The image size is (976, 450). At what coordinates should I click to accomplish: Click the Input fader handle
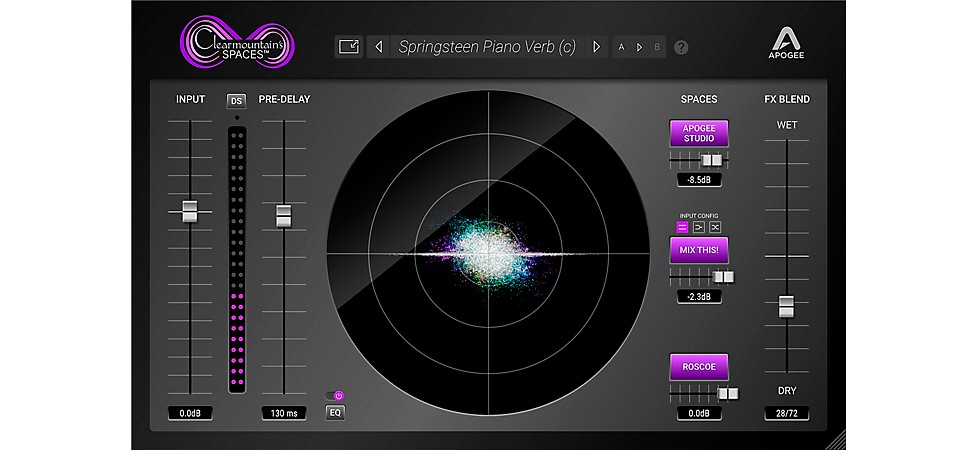click(x=190, y=211)
